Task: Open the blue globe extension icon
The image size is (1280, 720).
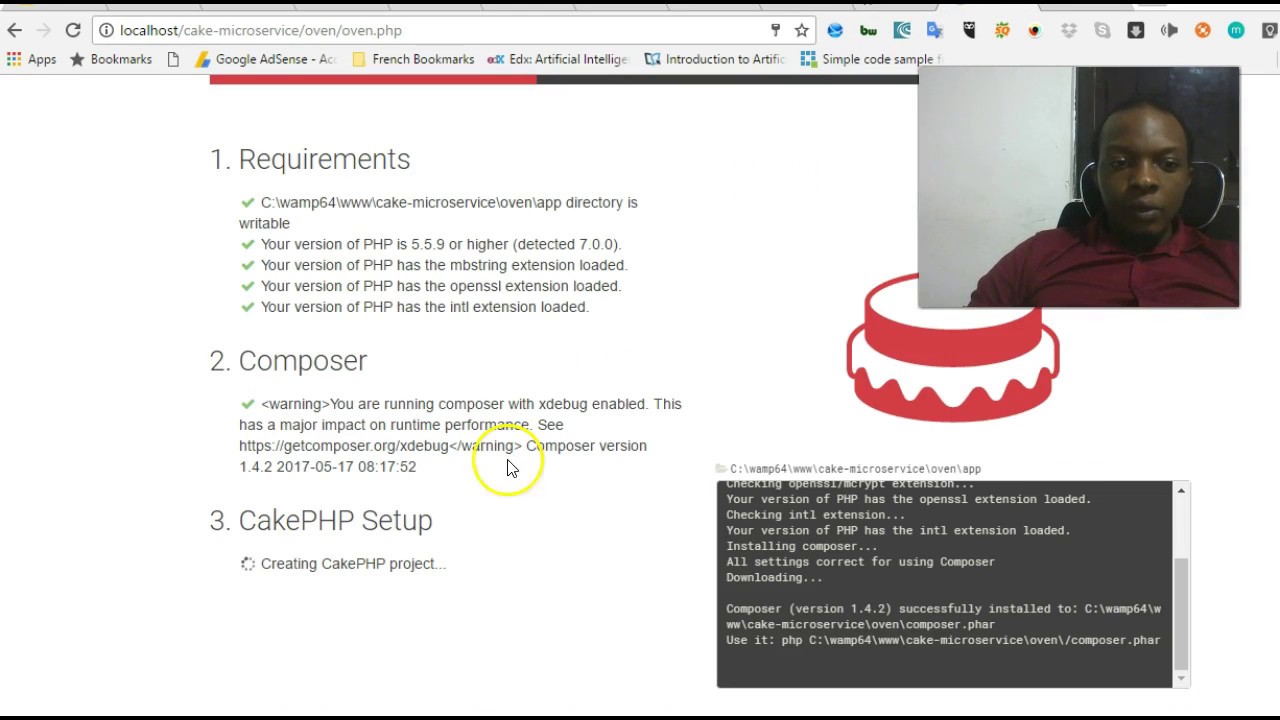Action: 835,31
